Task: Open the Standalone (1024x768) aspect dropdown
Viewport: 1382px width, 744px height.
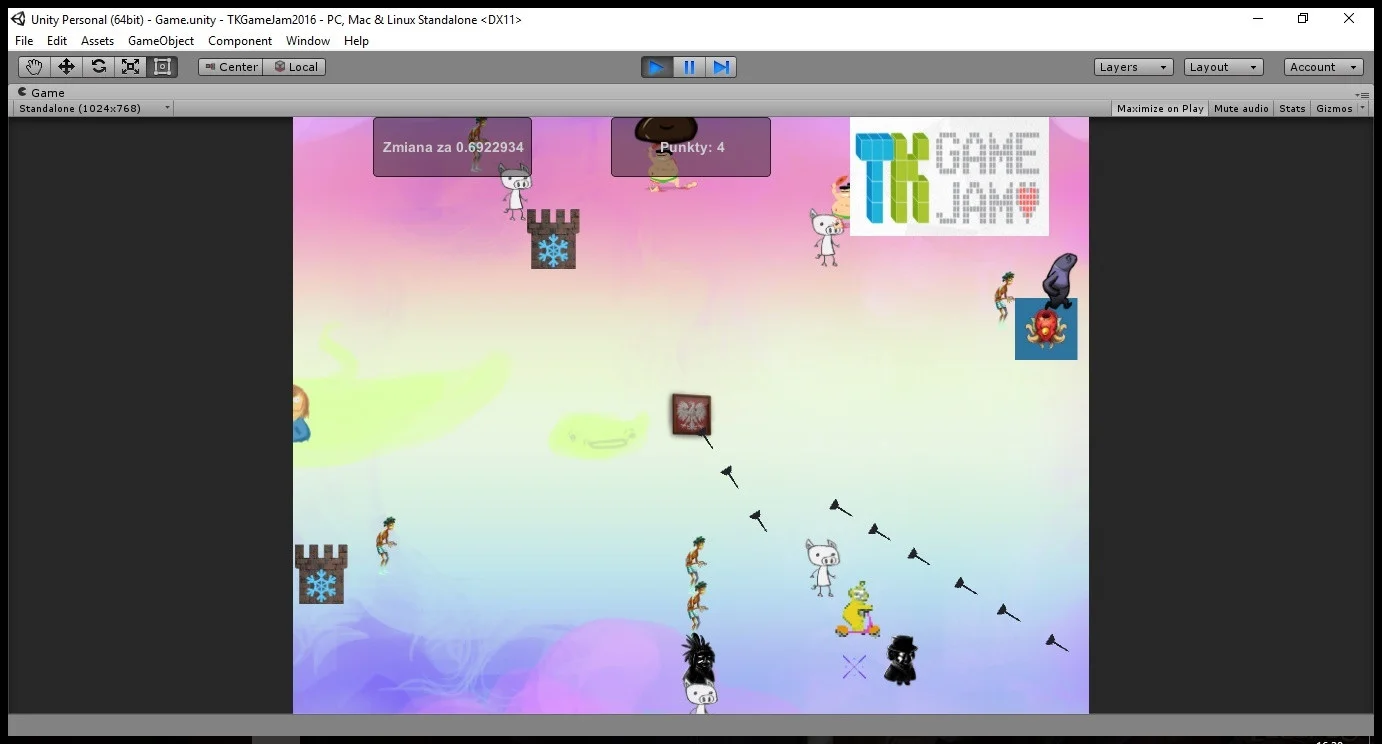Action: click(x=94, y=108)
